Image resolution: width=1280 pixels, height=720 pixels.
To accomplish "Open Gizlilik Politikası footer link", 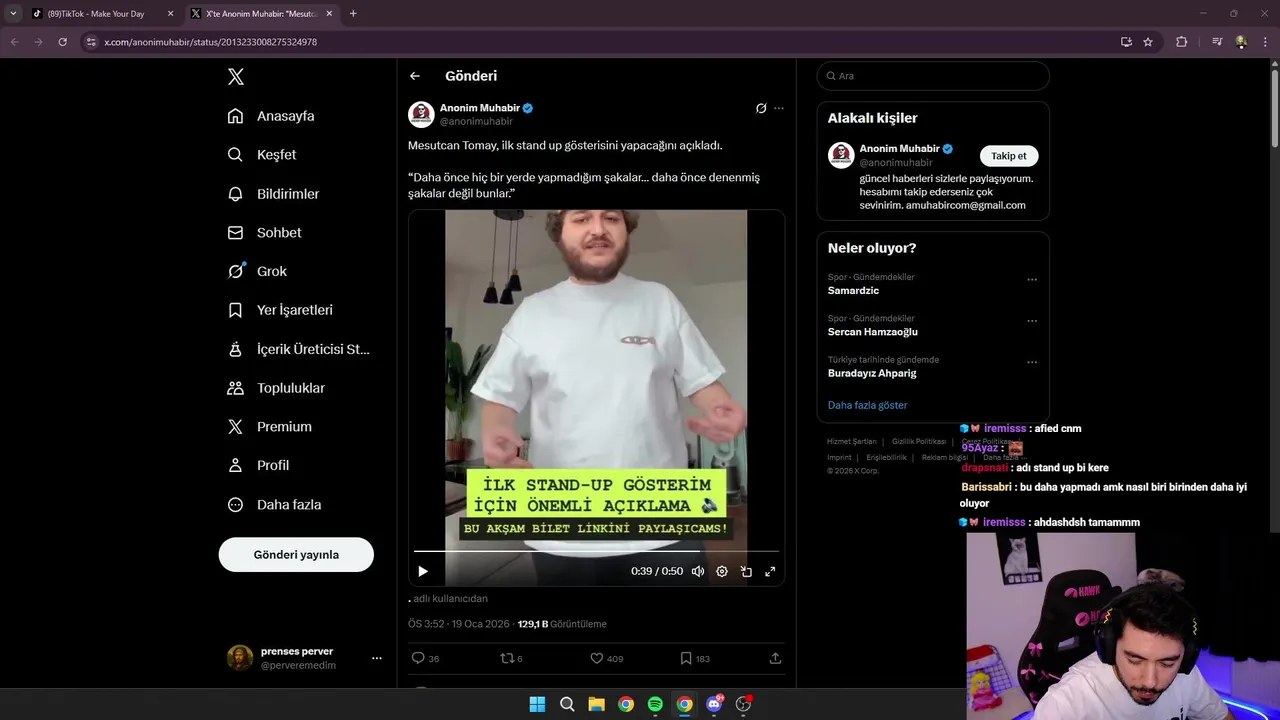I will point(919,441).
